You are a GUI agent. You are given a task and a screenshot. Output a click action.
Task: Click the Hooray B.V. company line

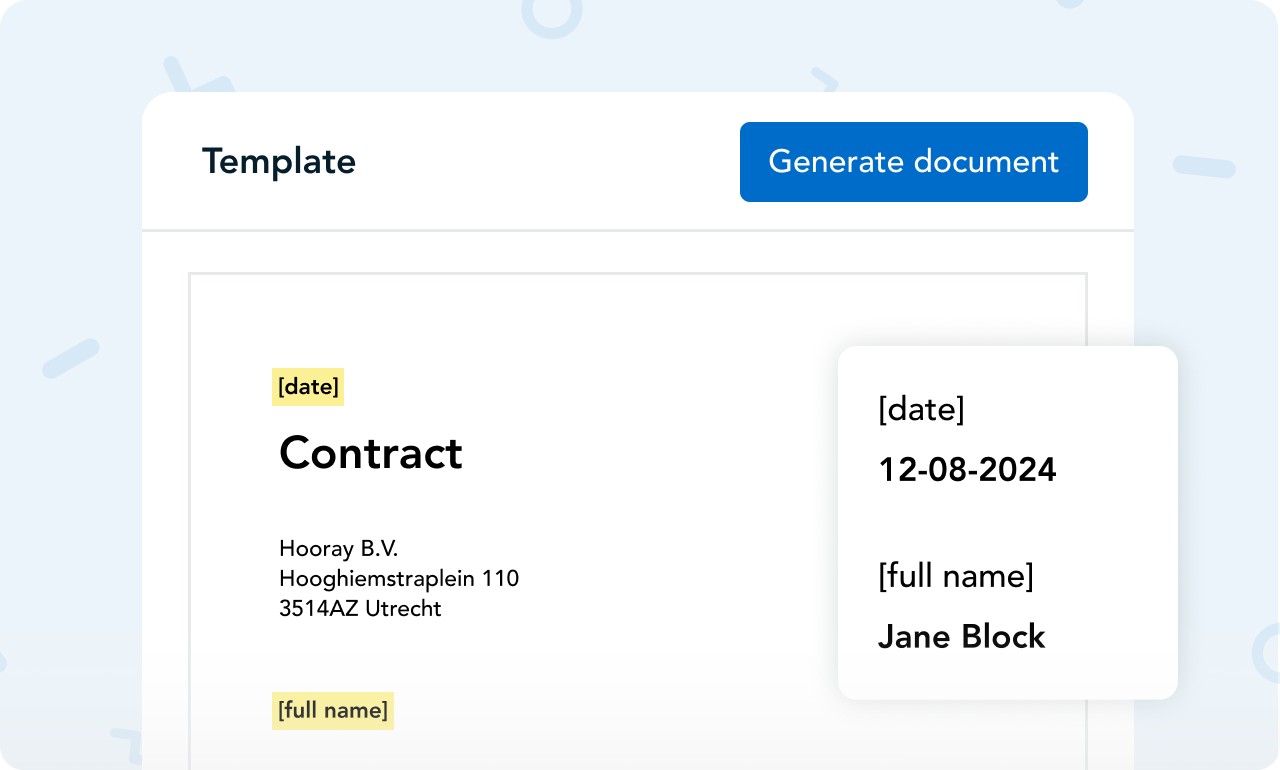click(339, 548)
